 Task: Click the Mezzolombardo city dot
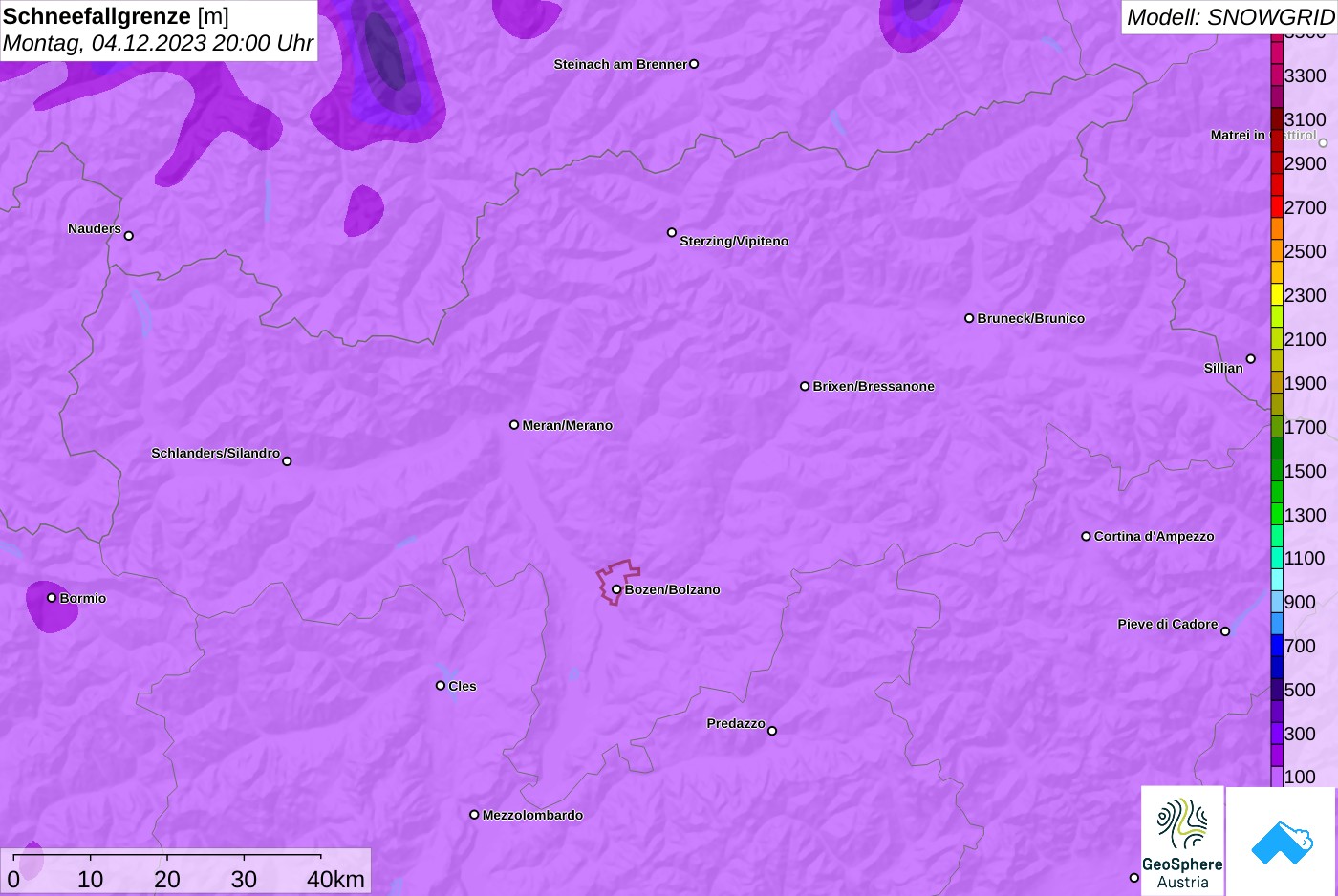pos(474,815)
